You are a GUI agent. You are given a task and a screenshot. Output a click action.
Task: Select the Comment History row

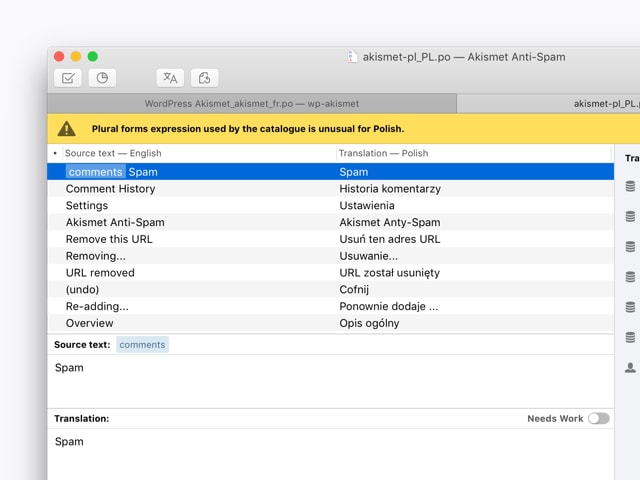(110, 189)
